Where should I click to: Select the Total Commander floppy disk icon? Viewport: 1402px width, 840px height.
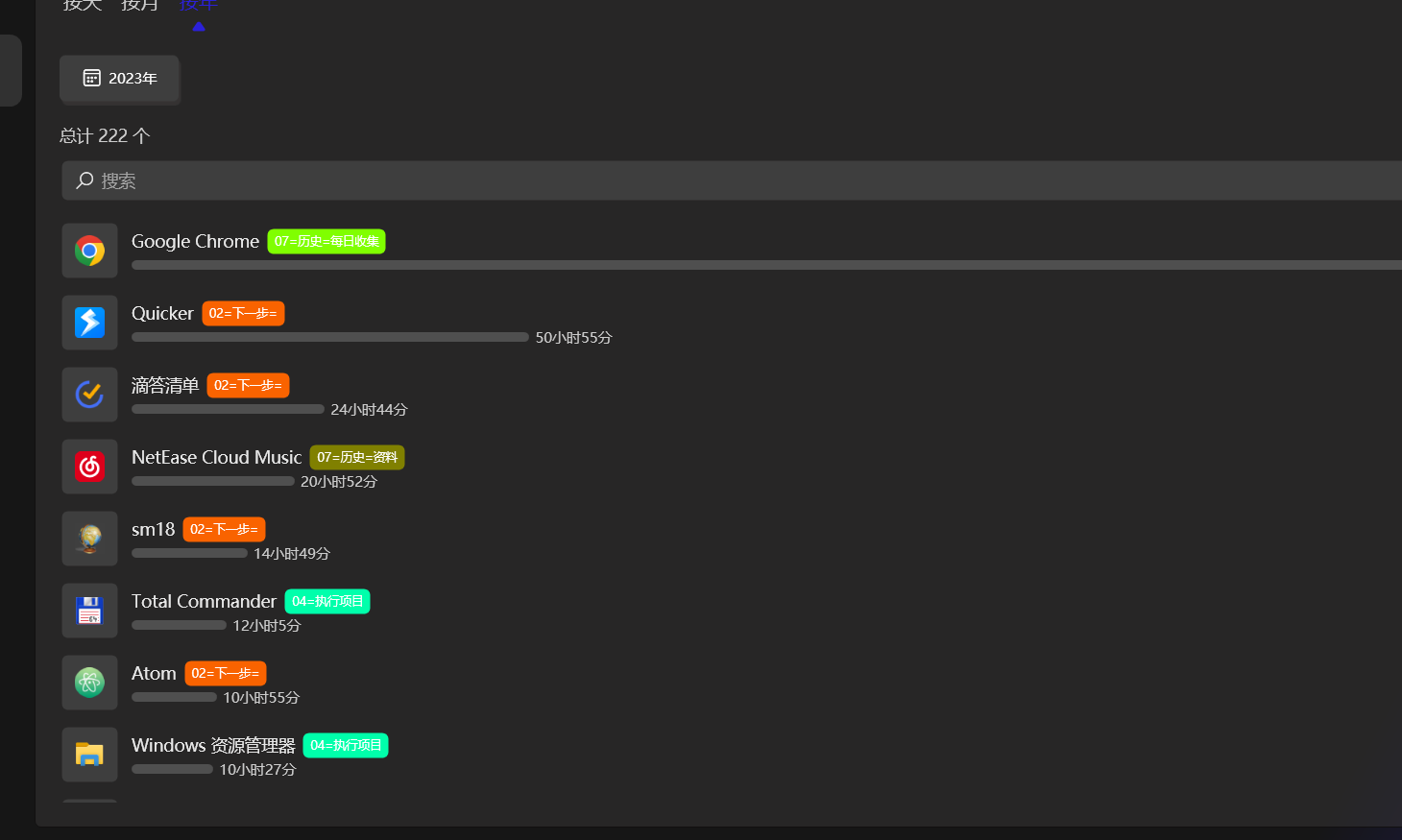(x=89, y=611)
